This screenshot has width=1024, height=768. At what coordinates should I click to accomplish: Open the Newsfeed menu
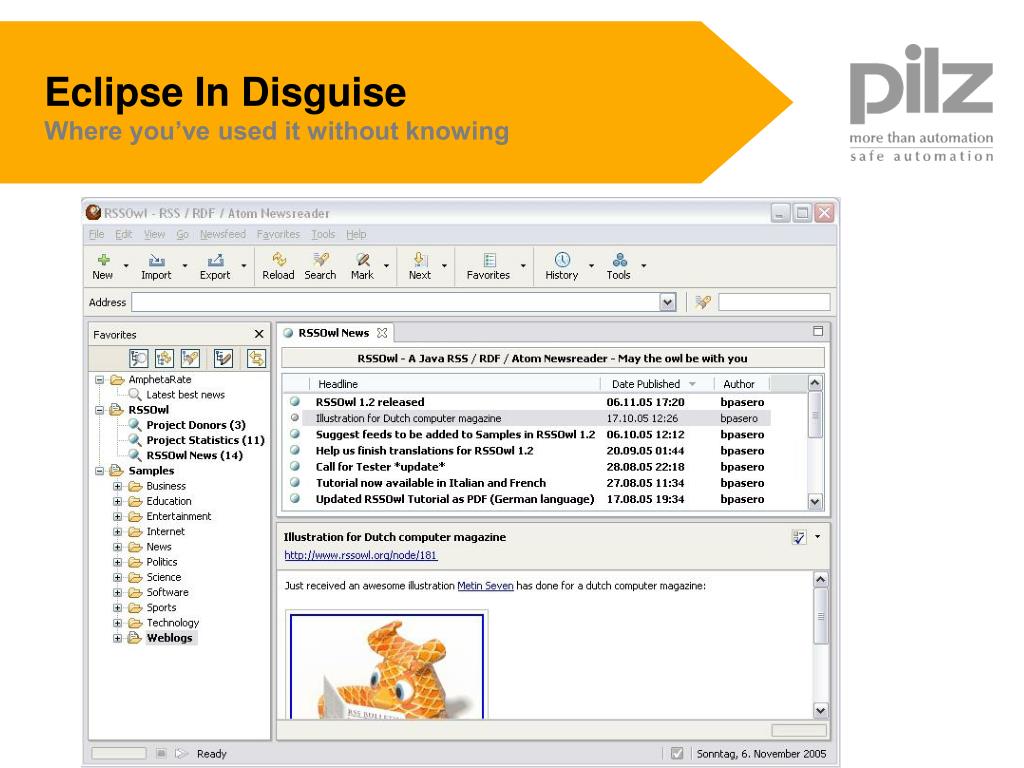[x=223, y=234]
